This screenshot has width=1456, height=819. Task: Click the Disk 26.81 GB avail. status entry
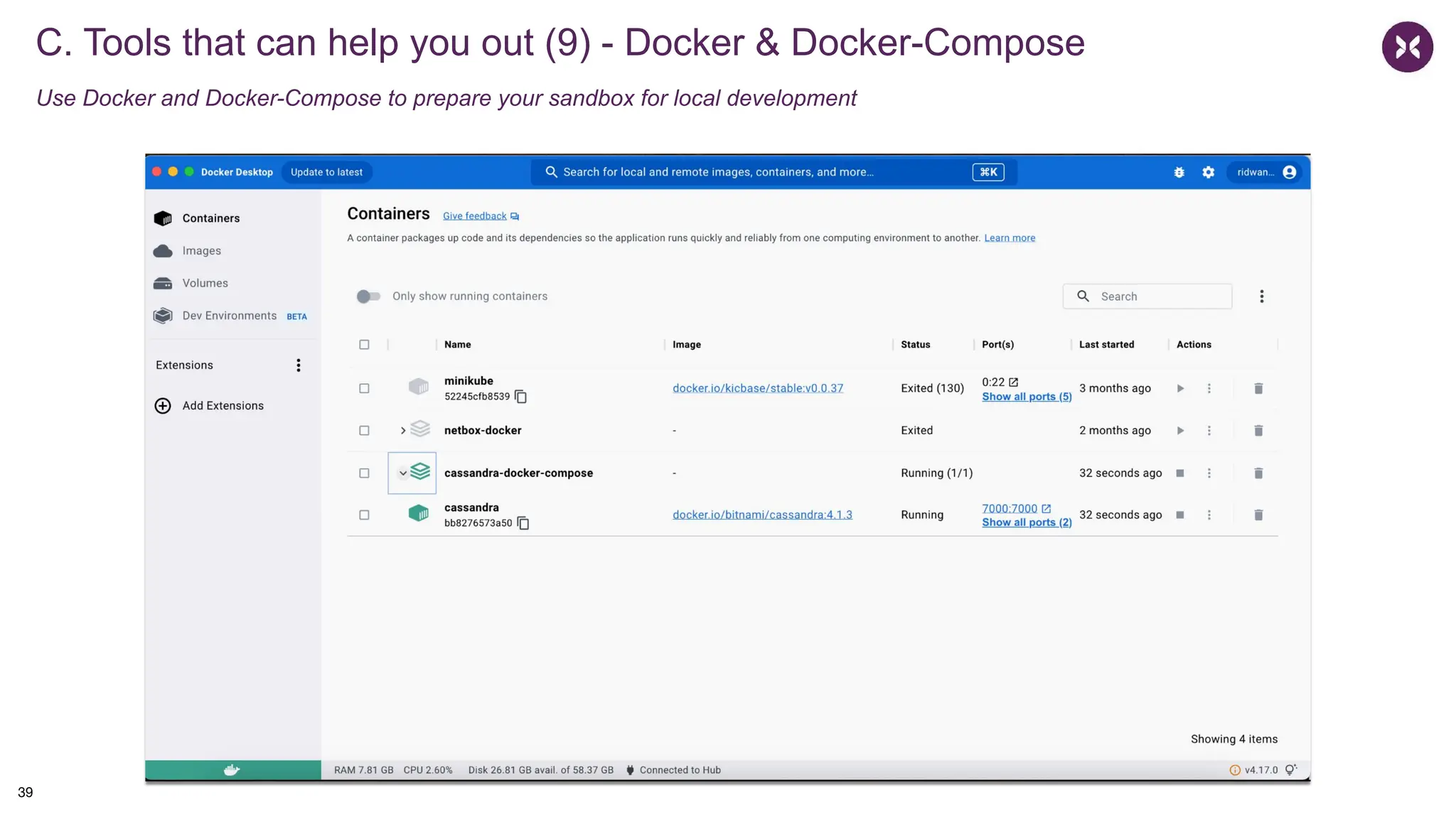(541, 770)
